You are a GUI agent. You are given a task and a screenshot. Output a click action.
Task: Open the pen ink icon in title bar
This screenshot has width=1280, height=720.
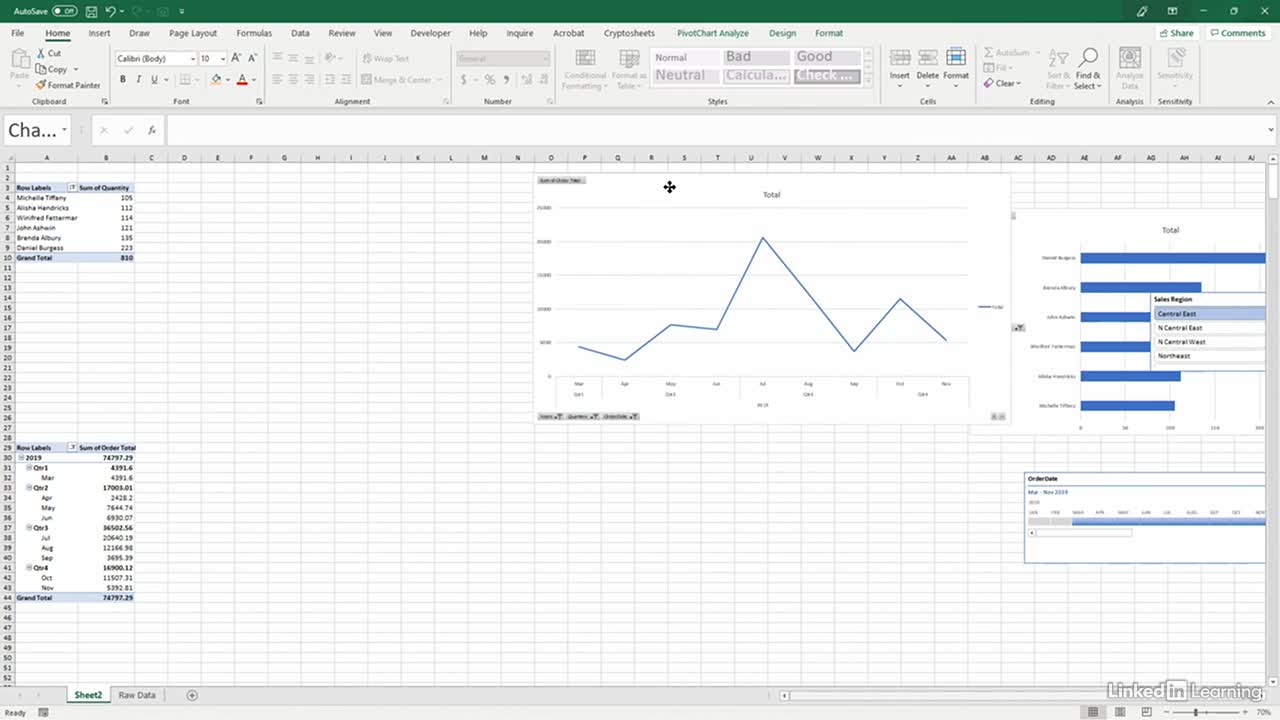click(1142, 11)
